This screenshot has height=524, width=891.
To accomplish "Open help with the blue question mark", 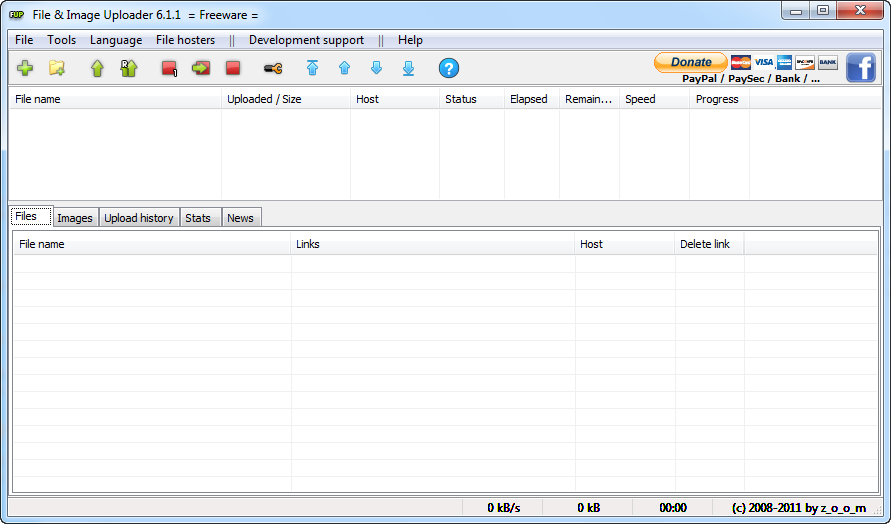I will 449,68.
